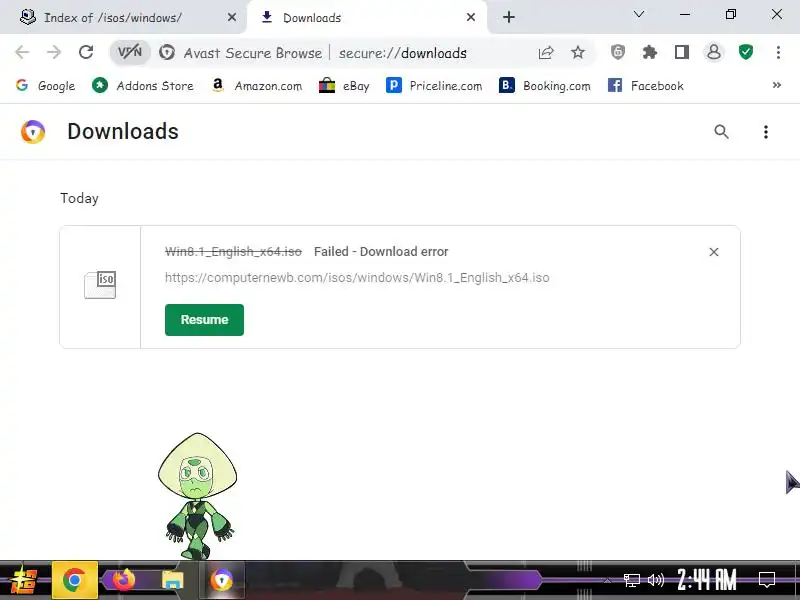Click the Avast Secure Browser site icon
The width and height of the screenshot is (800, 600).
tap(167, 53)
